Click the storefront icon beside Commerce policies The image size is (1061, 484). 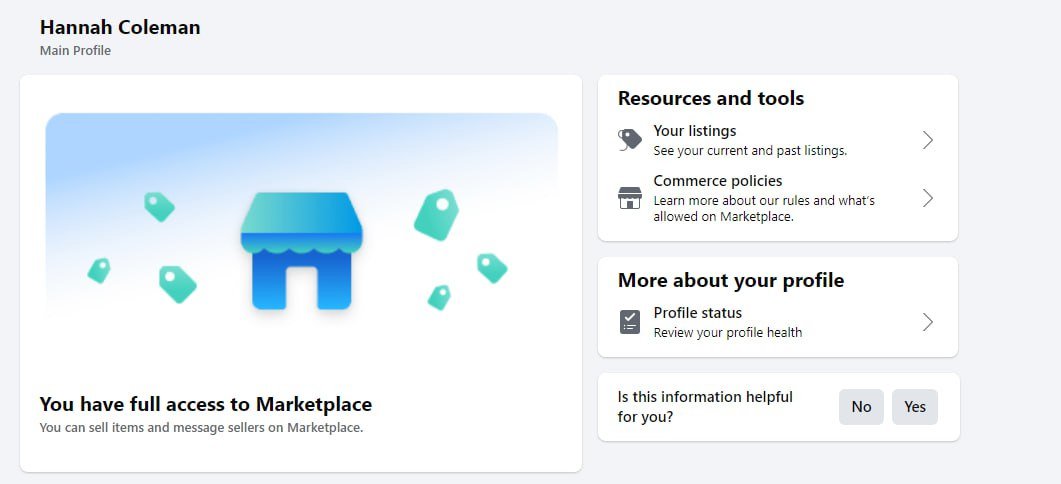pyautogui.click(x=629, y=198)
